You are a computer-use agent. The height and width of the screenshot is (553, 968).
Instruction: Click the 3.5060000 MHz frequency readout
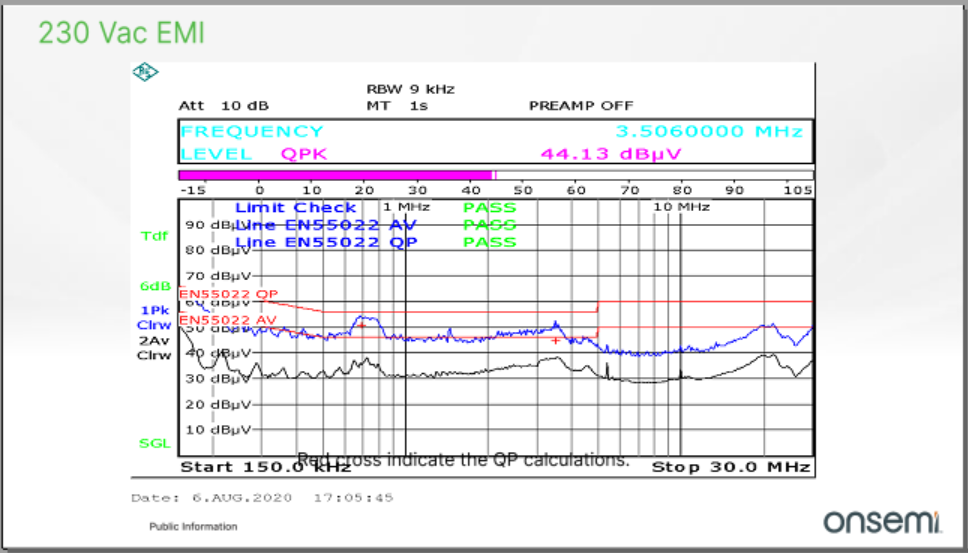coord(708,132)
